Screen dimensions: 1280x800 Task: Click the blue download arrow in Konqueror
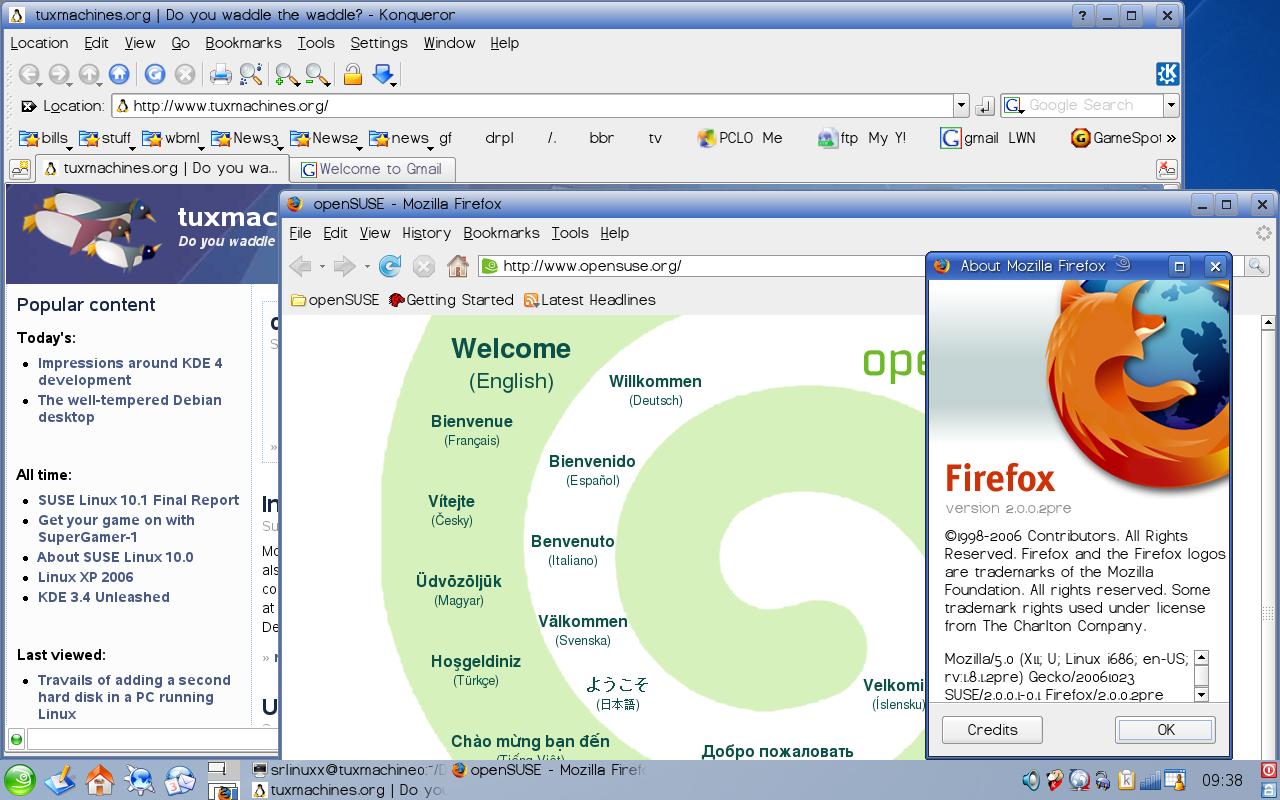pos(383,74)
